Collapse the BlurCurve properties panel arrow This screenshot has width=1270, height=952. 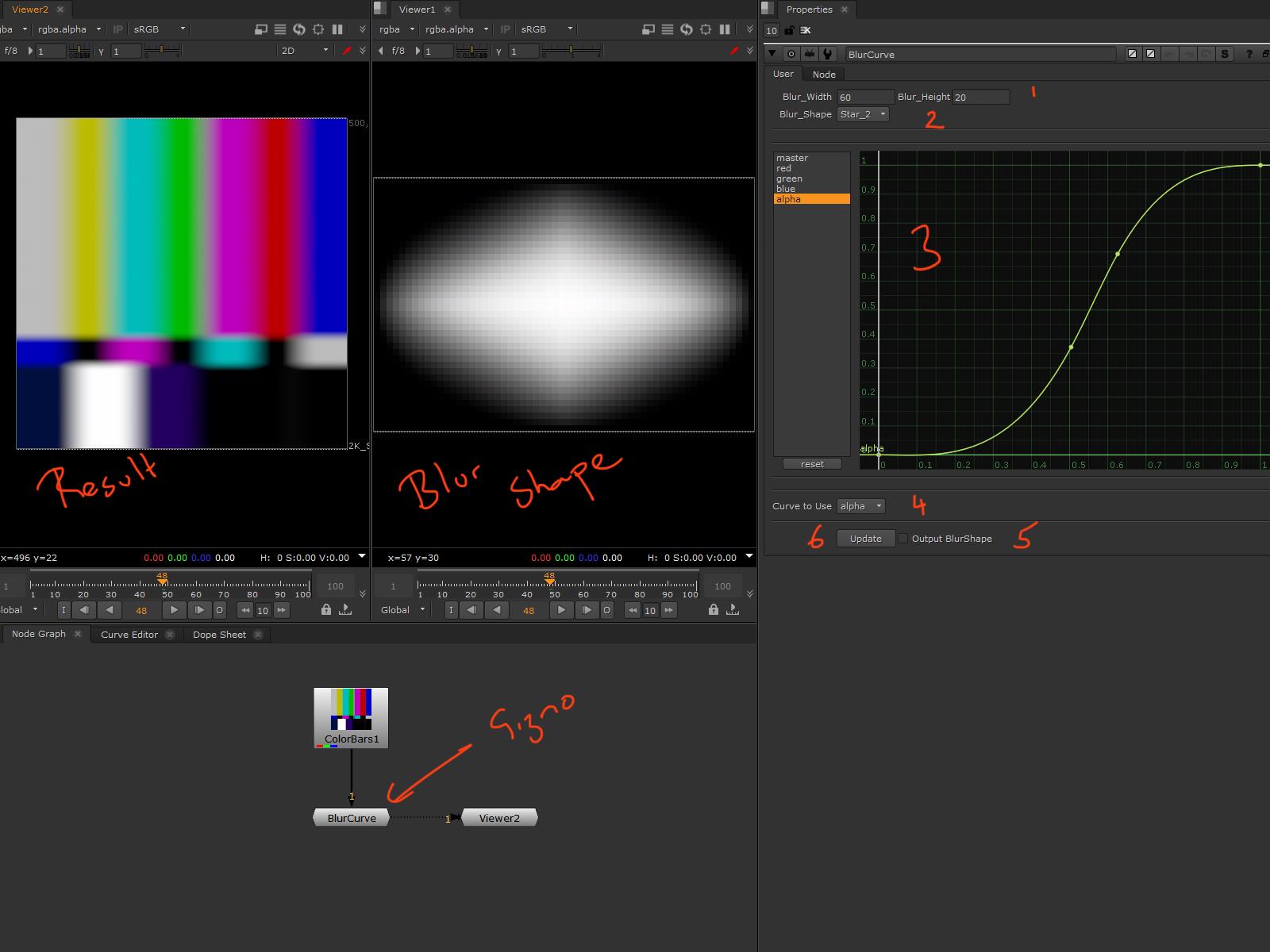[772, 54]
